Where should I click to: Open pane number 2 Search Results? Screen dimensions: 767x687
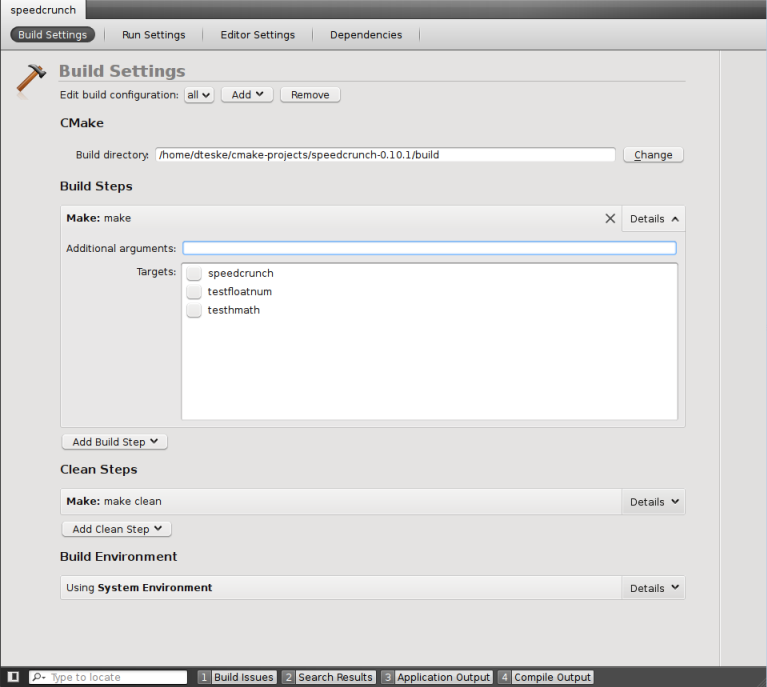(x=329, y=677)
